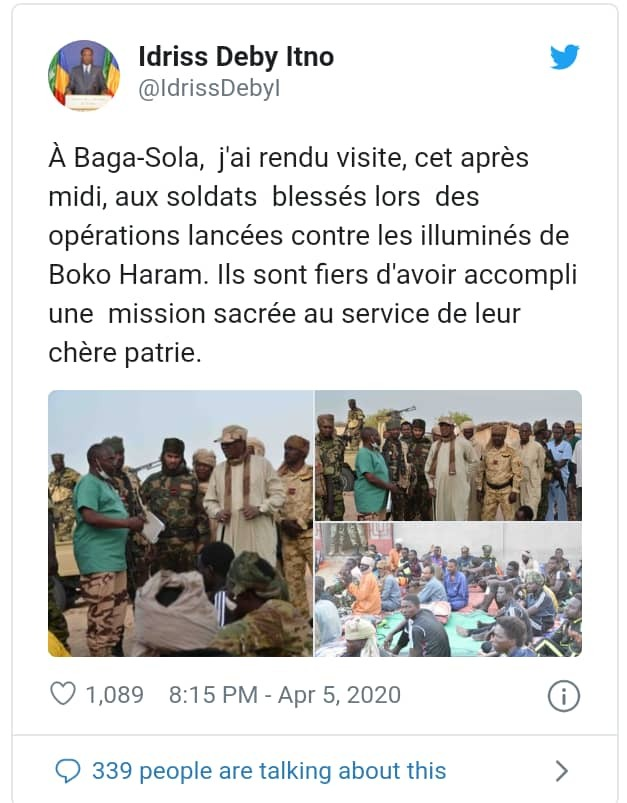This screenshot has height=803, width=627.
Task: Click the Apr 5, 2020 date
Action: pyautogui.click(x=339, y=694)
